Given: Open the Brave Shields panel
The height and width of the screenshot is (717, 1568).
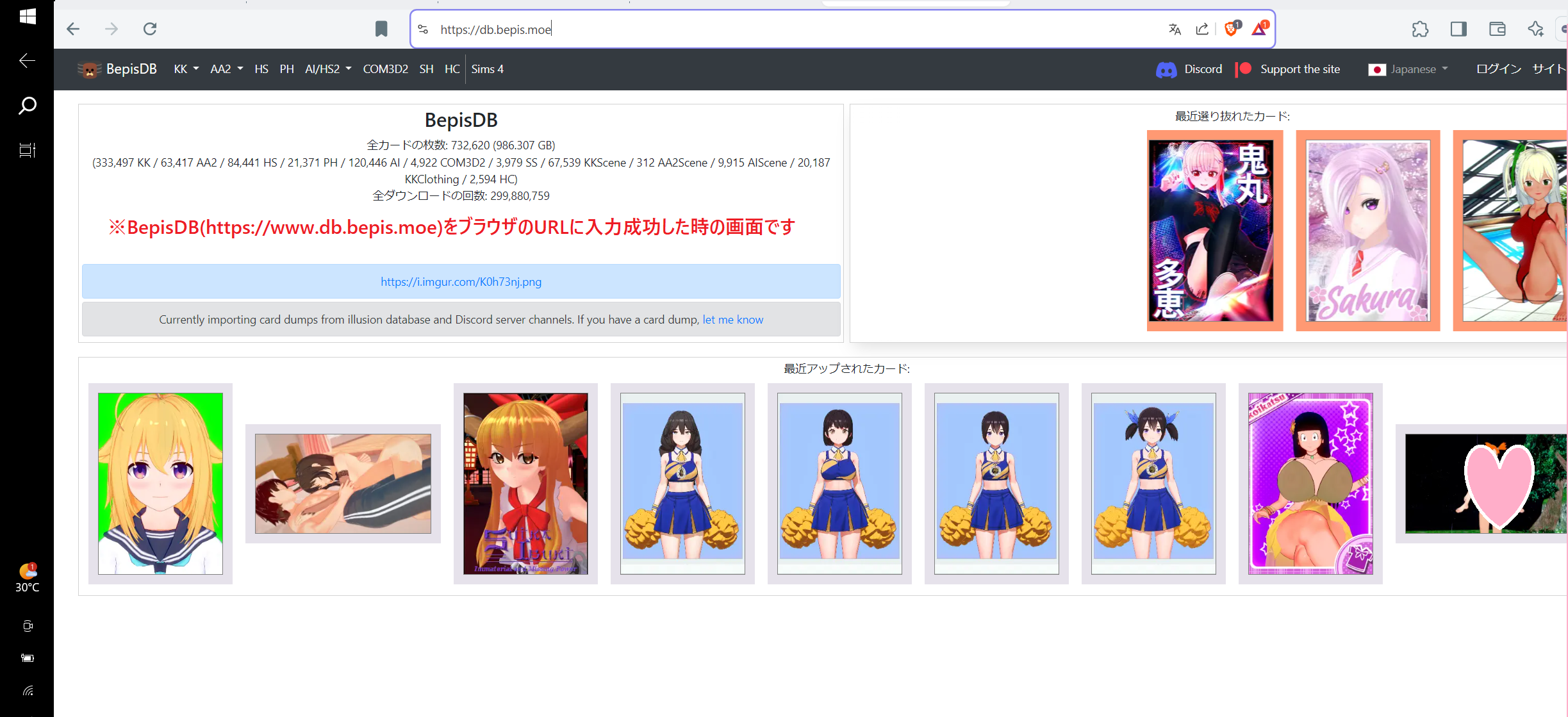Looking at the screenshot, I should (x=1232, y=28).
